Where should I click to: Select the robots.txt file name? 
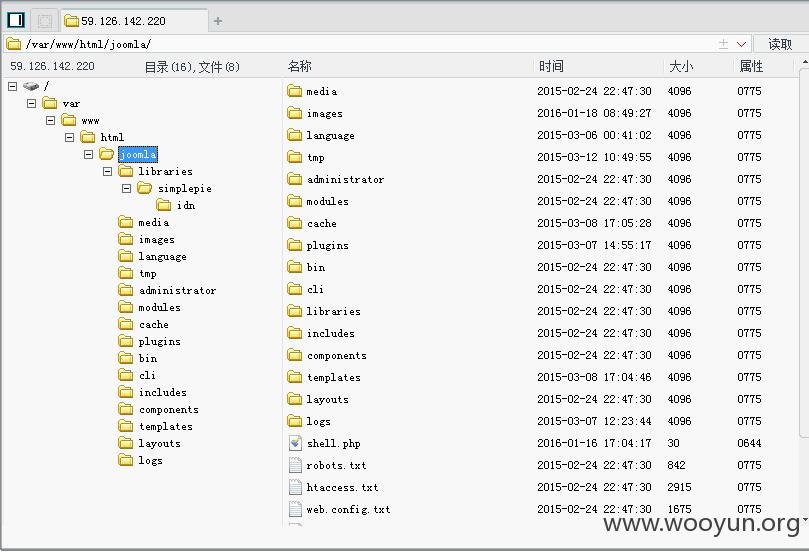tap(336, 465)
